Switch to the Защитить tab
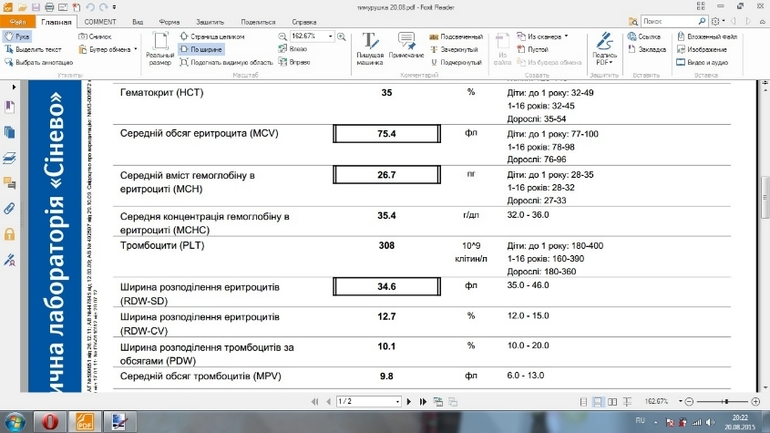770x433 pixels. [x=210, y=21]
